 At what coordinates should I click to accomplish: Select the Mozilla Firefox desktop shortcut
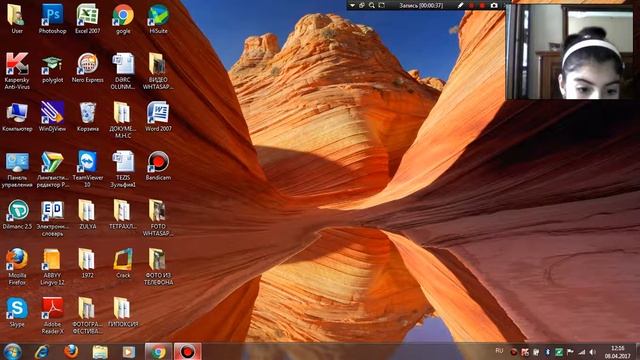pyautogui.click(x=17, y=267)
